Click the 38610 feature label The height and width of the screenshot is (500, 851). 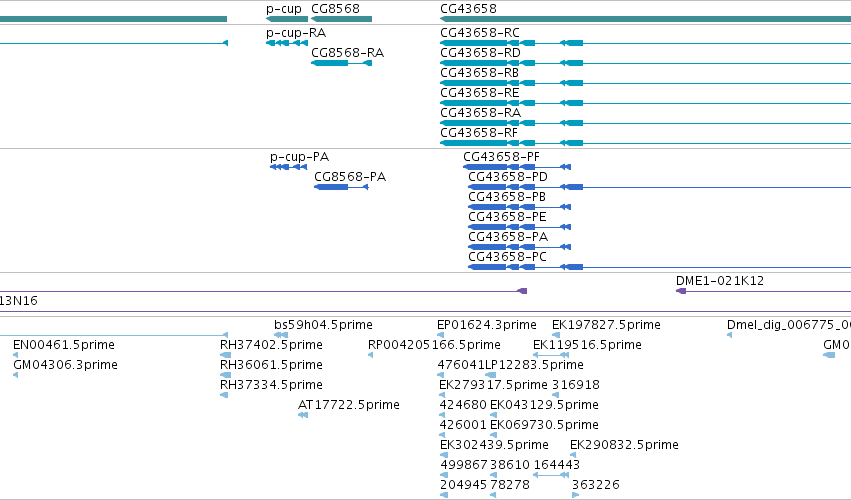click(510, 466)
